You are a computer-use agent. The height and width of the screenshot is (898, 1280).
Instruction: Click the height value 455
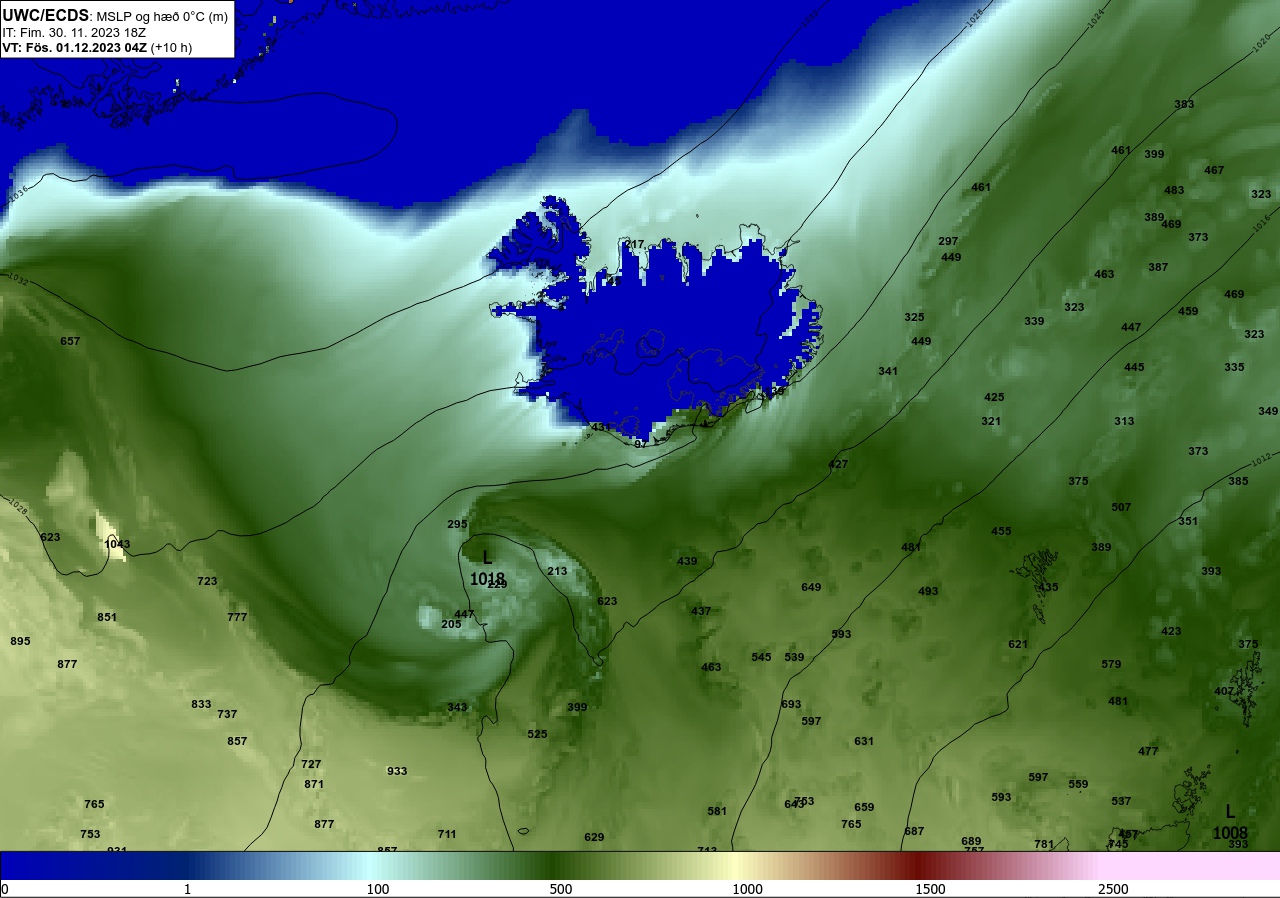(1001, 531)
